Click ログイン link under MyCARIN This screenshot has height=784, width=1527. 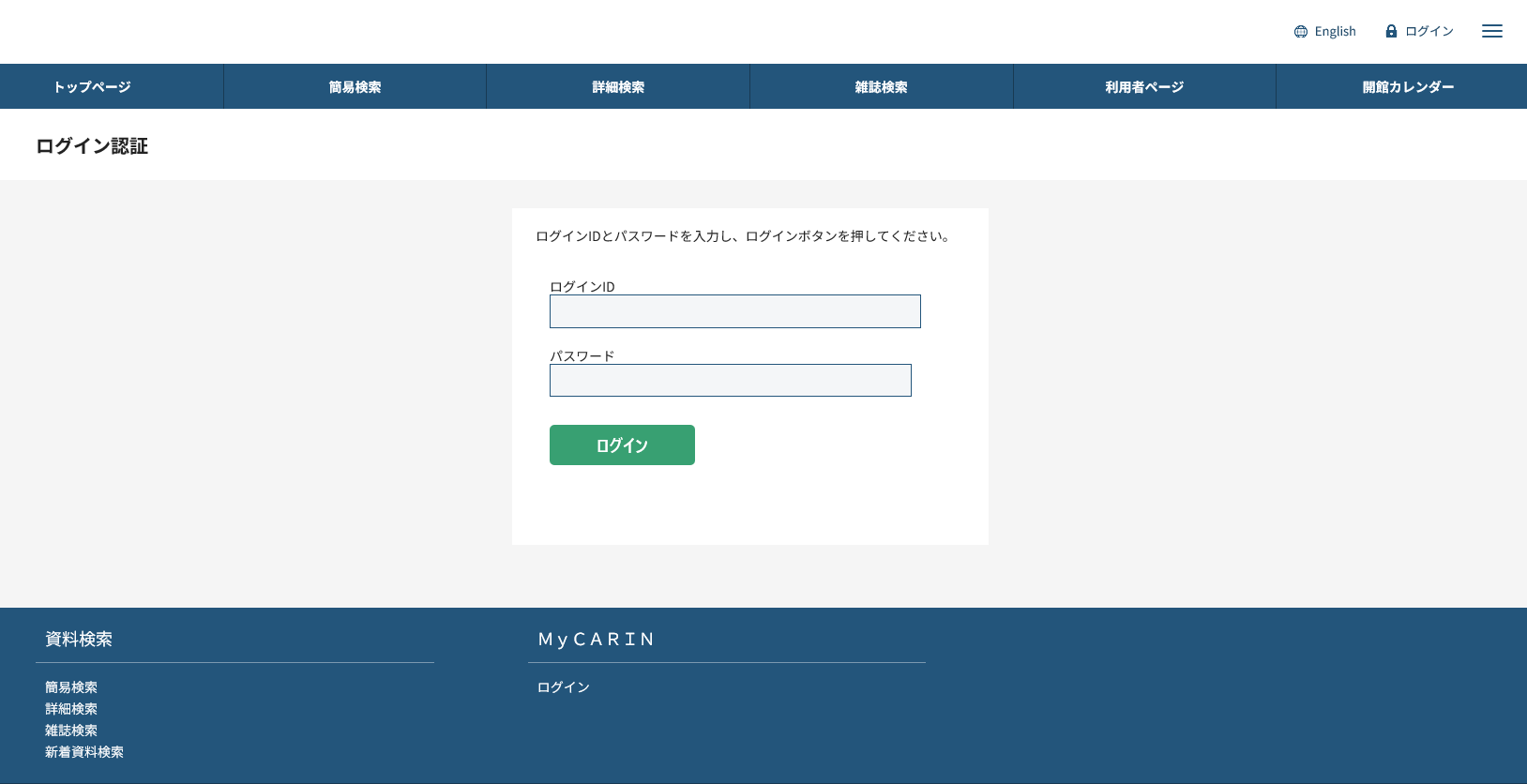coord(563,687)
